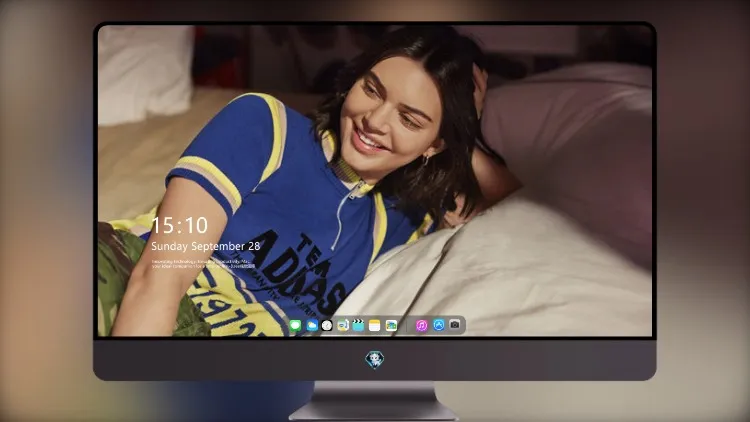Open the clapperboard Videos app in dock
Viewport: 750px width, 422px height.
[x=358, y=325]
